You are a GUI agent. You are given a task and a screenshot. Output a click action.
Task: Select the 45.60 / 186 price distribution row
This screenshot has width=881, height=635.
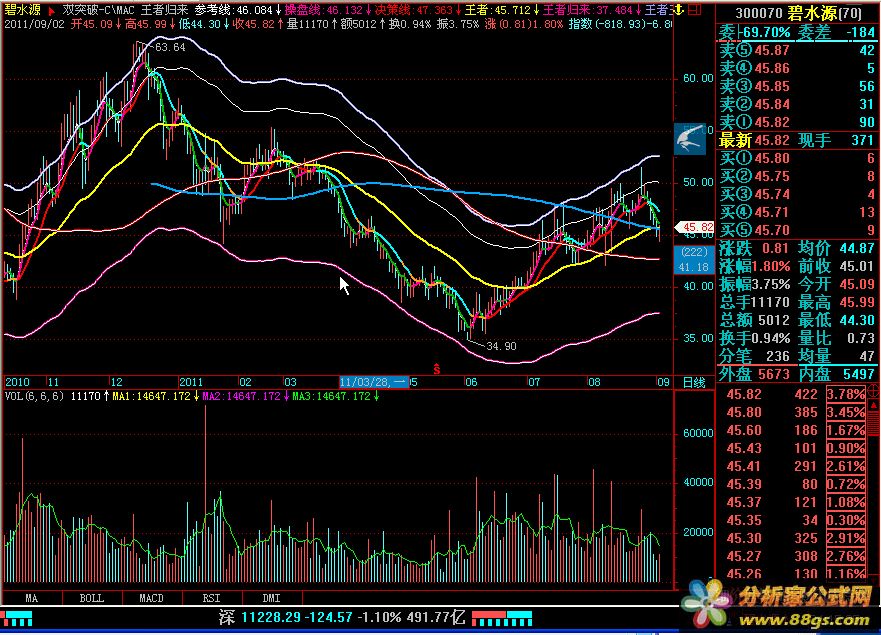[x=796, y=430]
